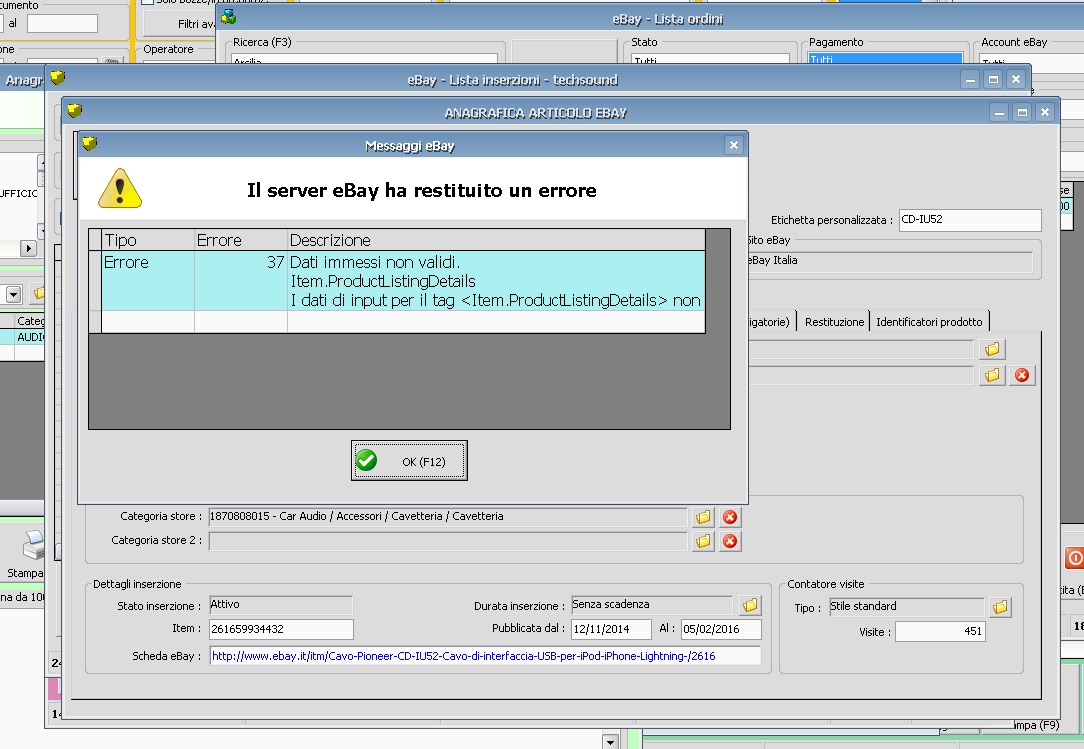Switch to the Identificatori prodotto tab
The height and width of the screenshot is (749, 1084).
[928, 322]
